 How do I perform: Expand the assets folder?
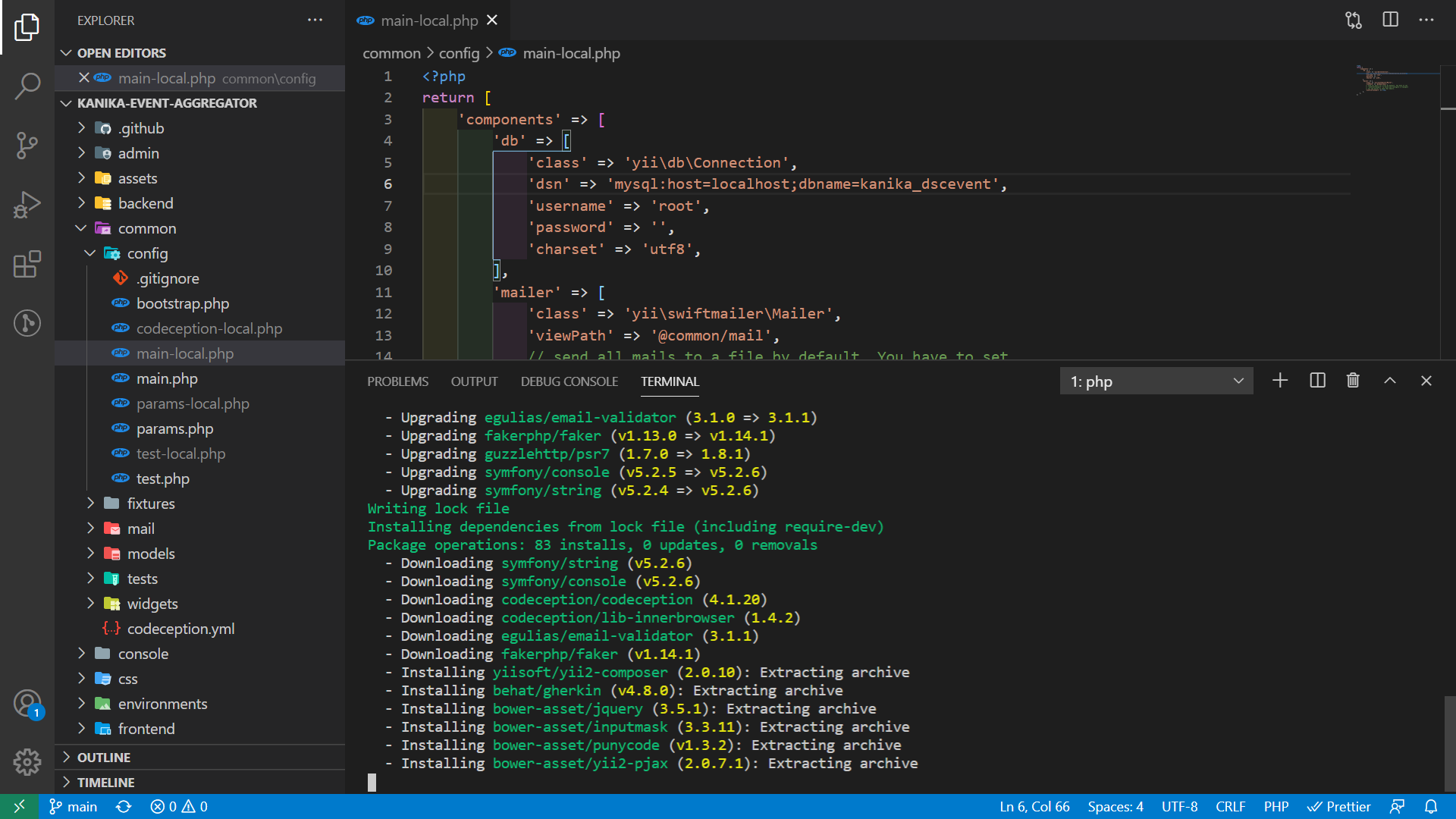click(x=201, y=178)
